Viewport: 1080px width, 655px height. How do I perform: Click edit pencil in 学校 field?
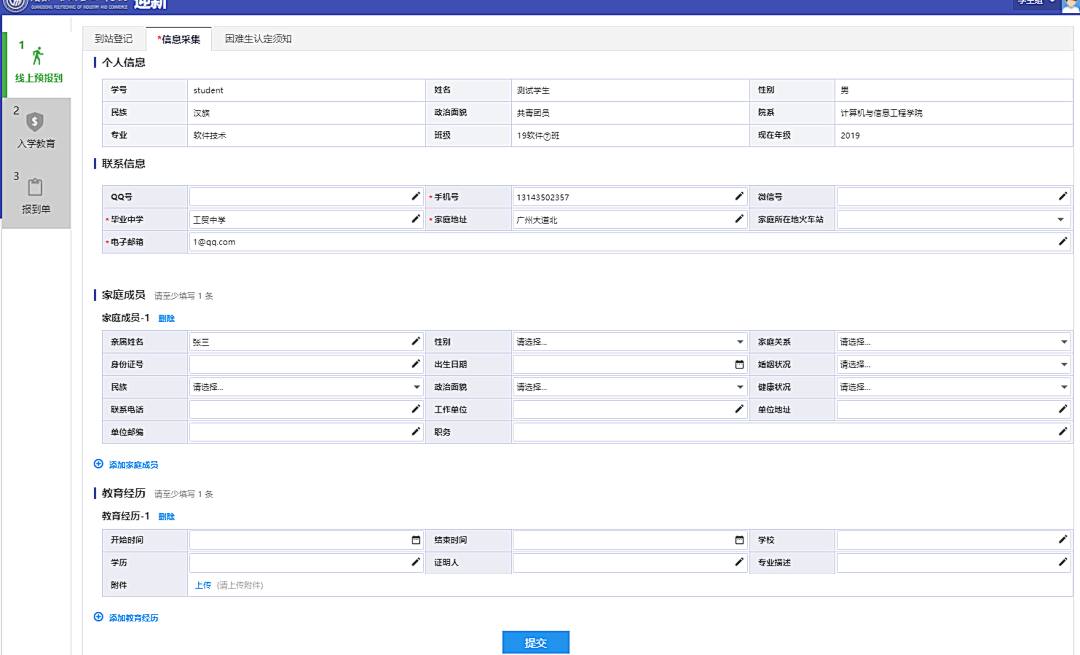pos(1063,539)
